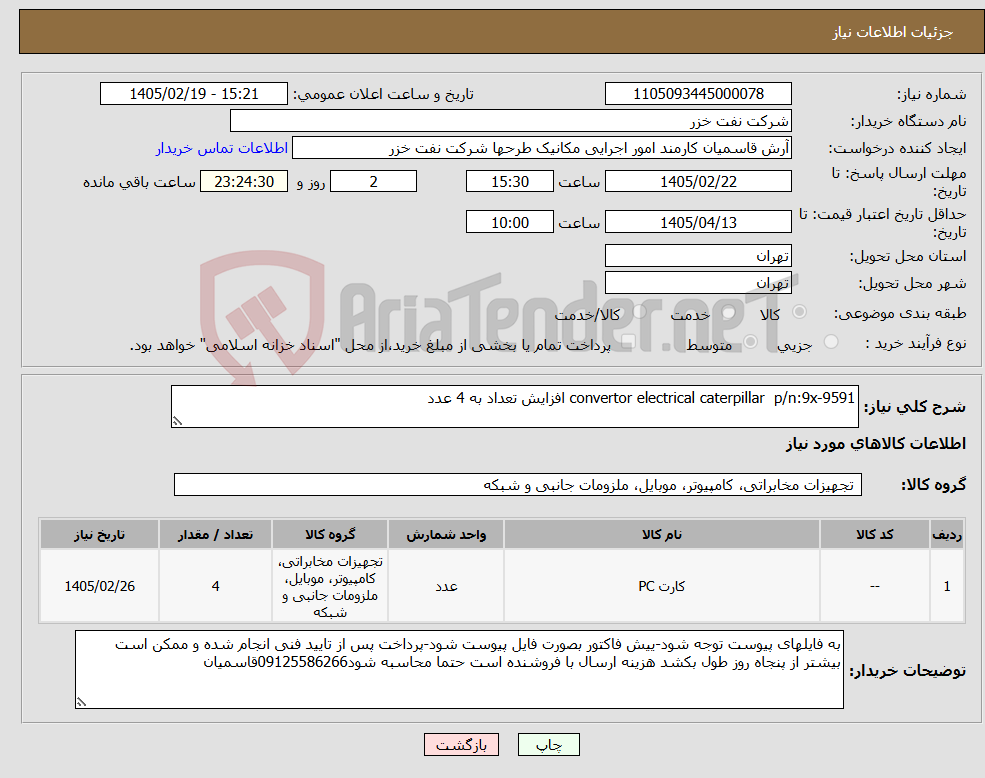Click the نام کالا column header

[x=661, y=534]
